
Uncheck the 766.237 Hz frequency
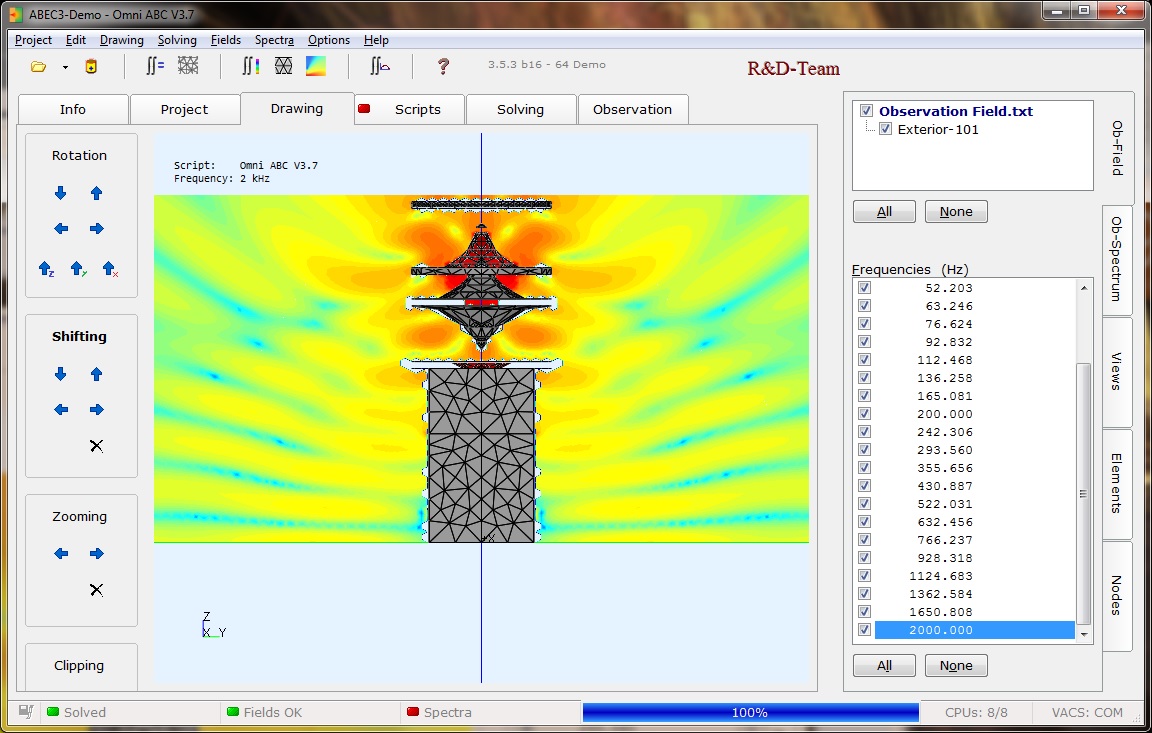coord(864,540)
